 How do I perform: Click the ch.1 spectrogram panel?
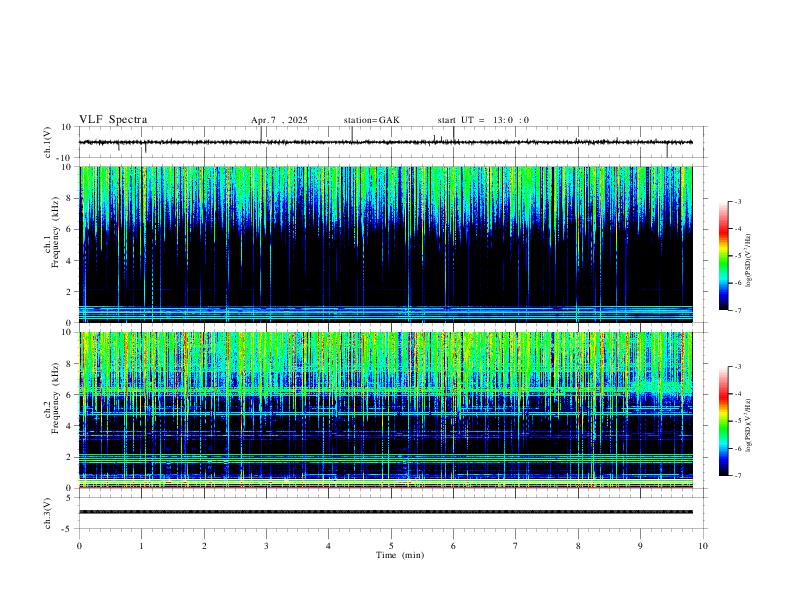386,244
